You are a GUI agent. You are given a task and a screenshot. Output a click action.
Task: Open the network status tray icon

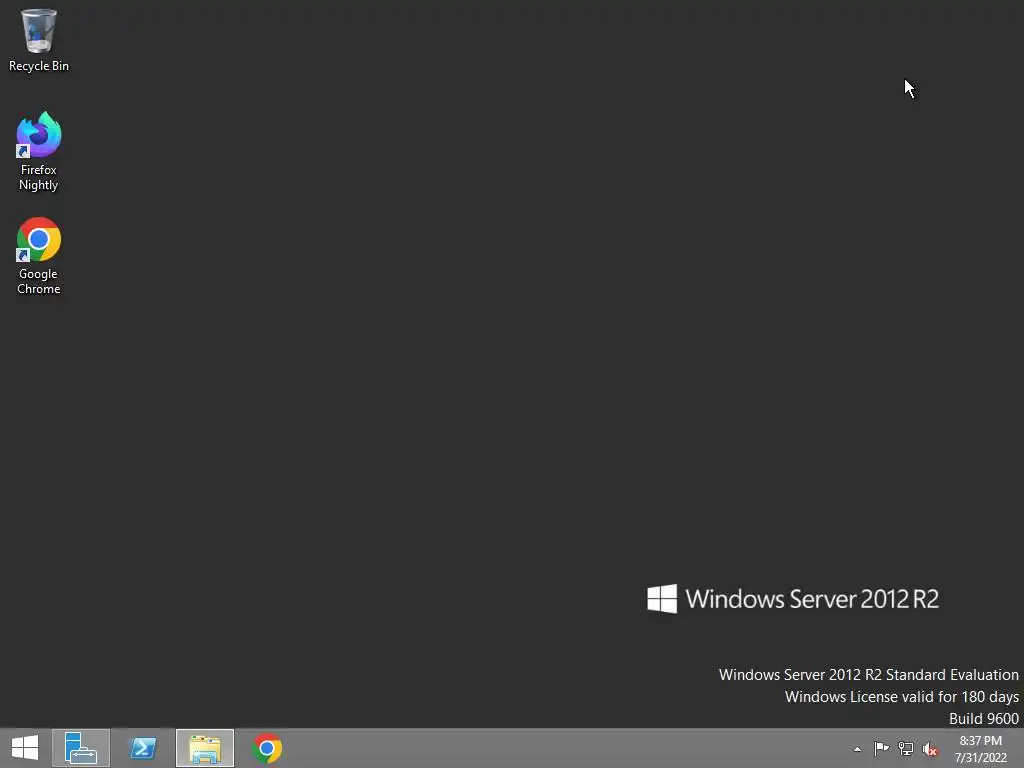906,748
